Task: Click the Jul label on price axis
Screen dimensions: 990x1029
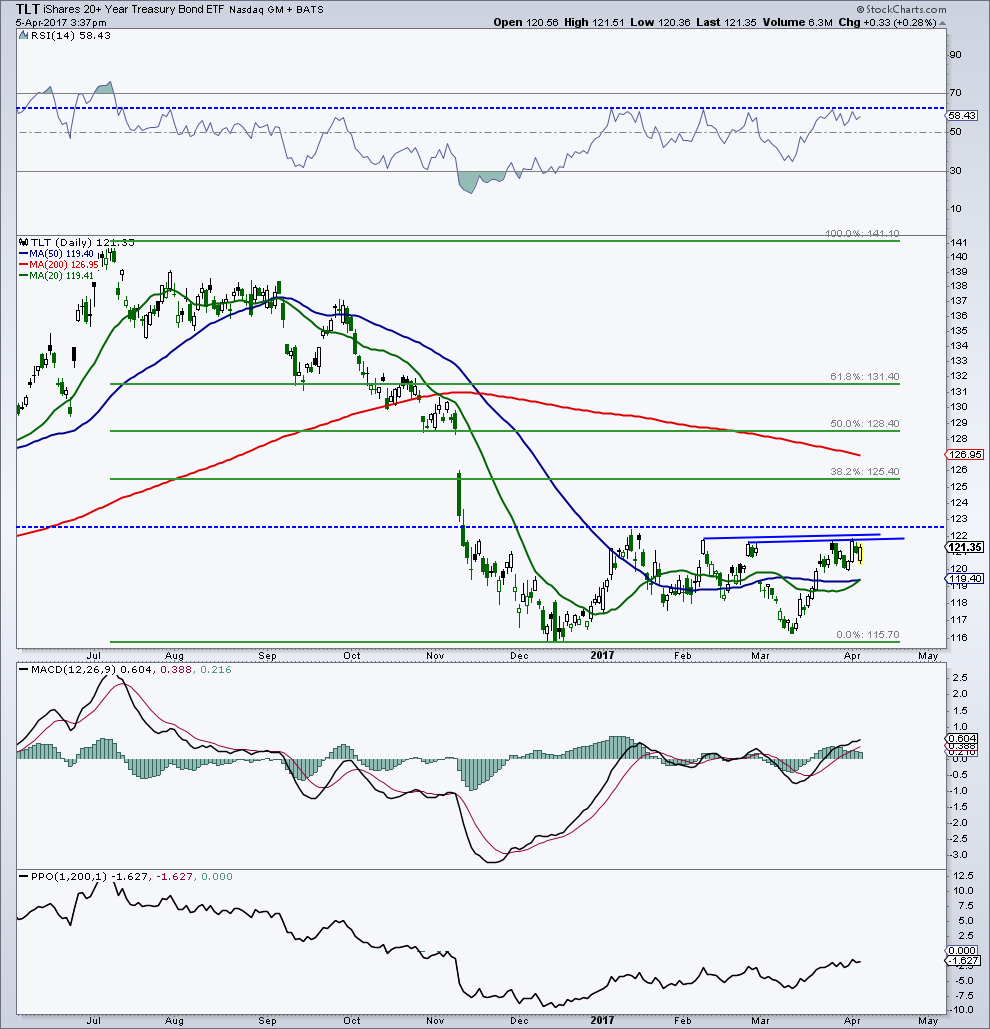Action: (x=94, y=656)
